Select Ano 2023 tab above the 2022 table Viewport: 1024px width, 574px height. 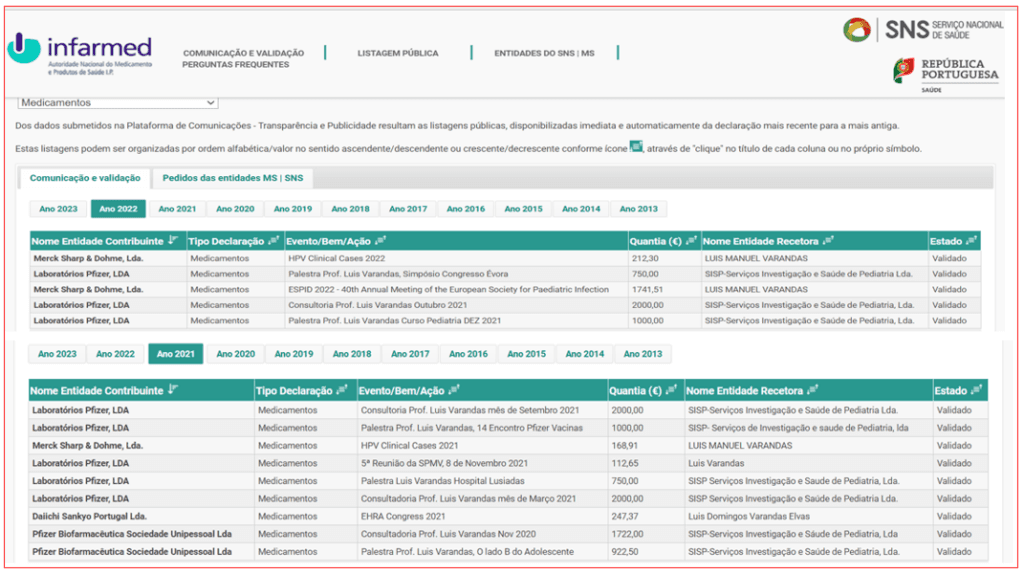click(58, 209)
